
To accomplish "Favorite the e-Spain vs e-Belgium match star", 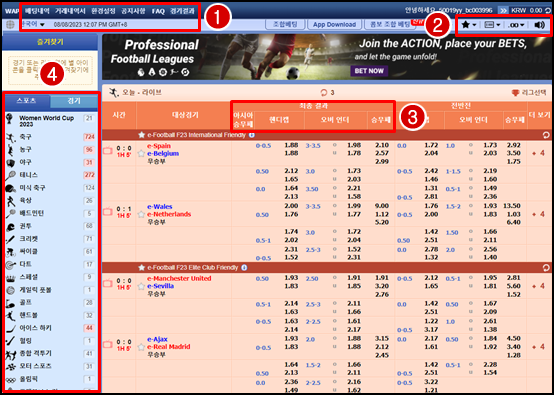I will click(x=141, y=153).
